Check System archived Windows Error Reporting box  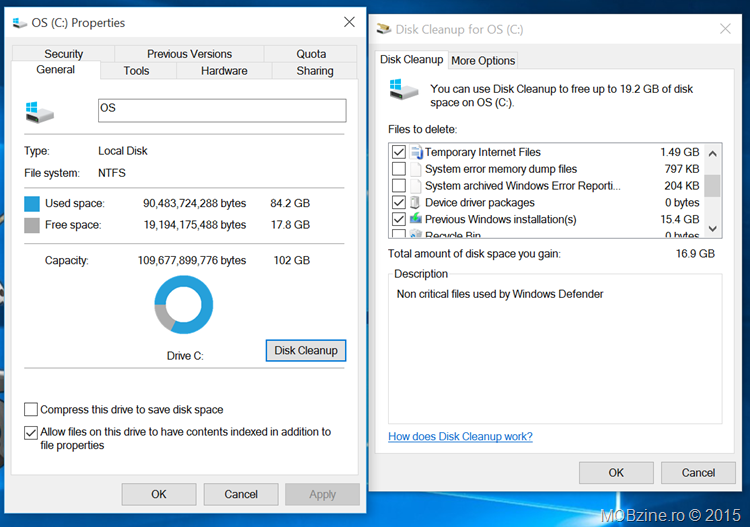click(x=398, y=186)
